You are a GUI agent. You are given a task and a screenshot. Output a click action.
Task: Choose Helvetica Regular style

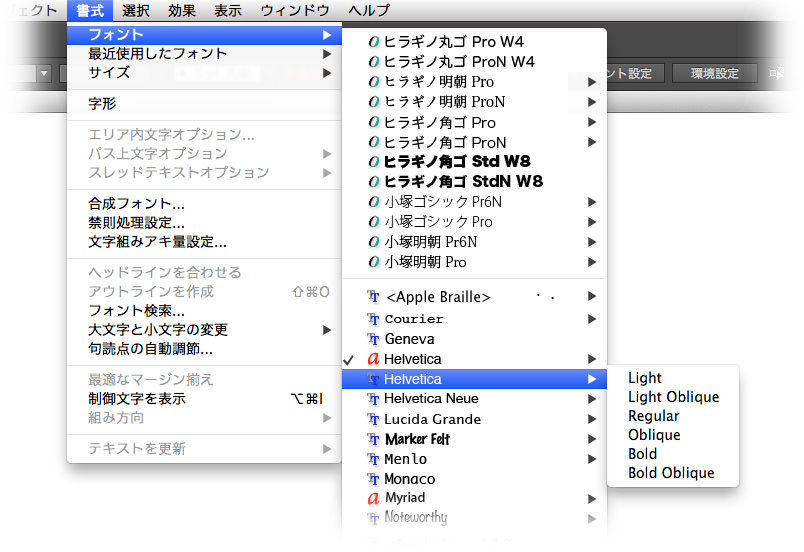pyautogui.click(x=673, y=416)
